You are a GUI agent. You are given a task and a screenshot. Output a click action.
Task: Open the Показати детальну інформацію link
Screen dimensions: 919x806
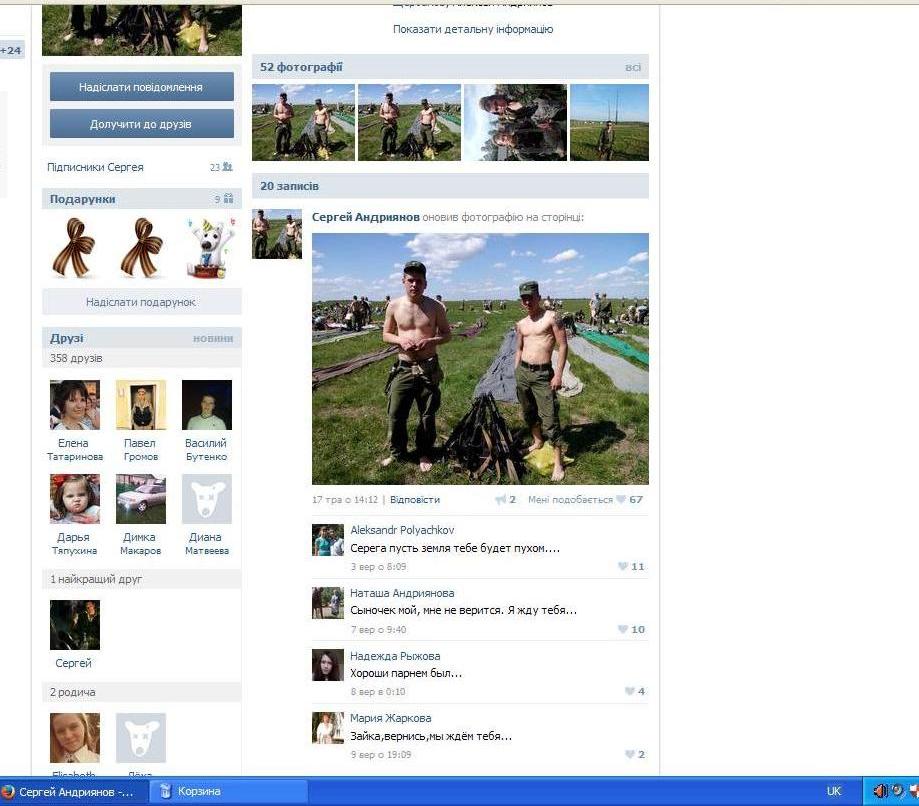[473, 29]
